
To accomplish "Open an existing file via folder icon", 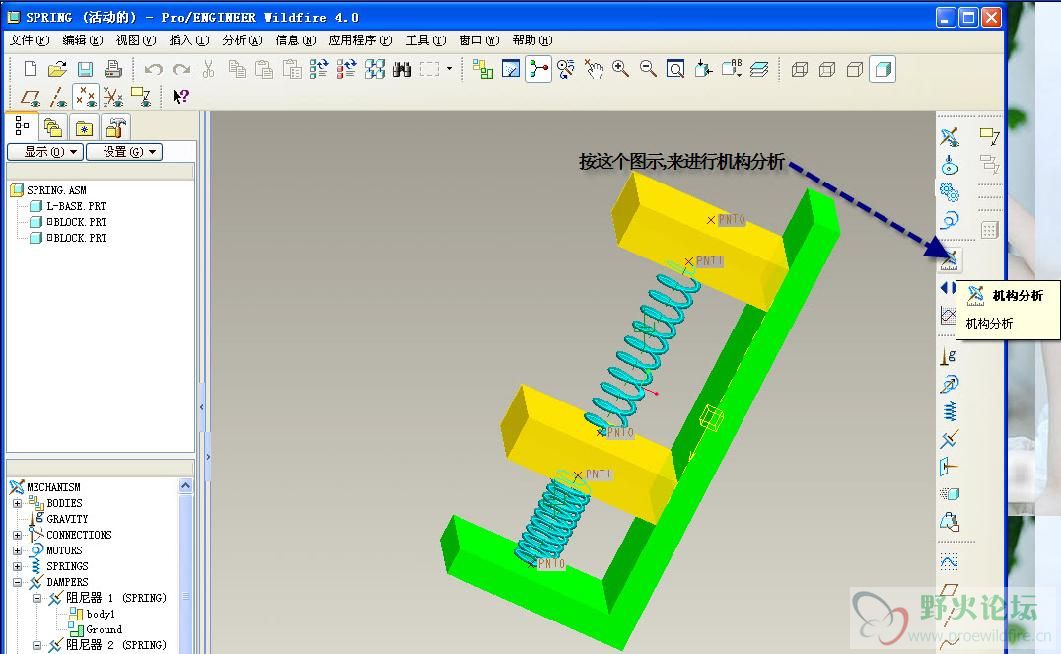I will pos(58,69).
